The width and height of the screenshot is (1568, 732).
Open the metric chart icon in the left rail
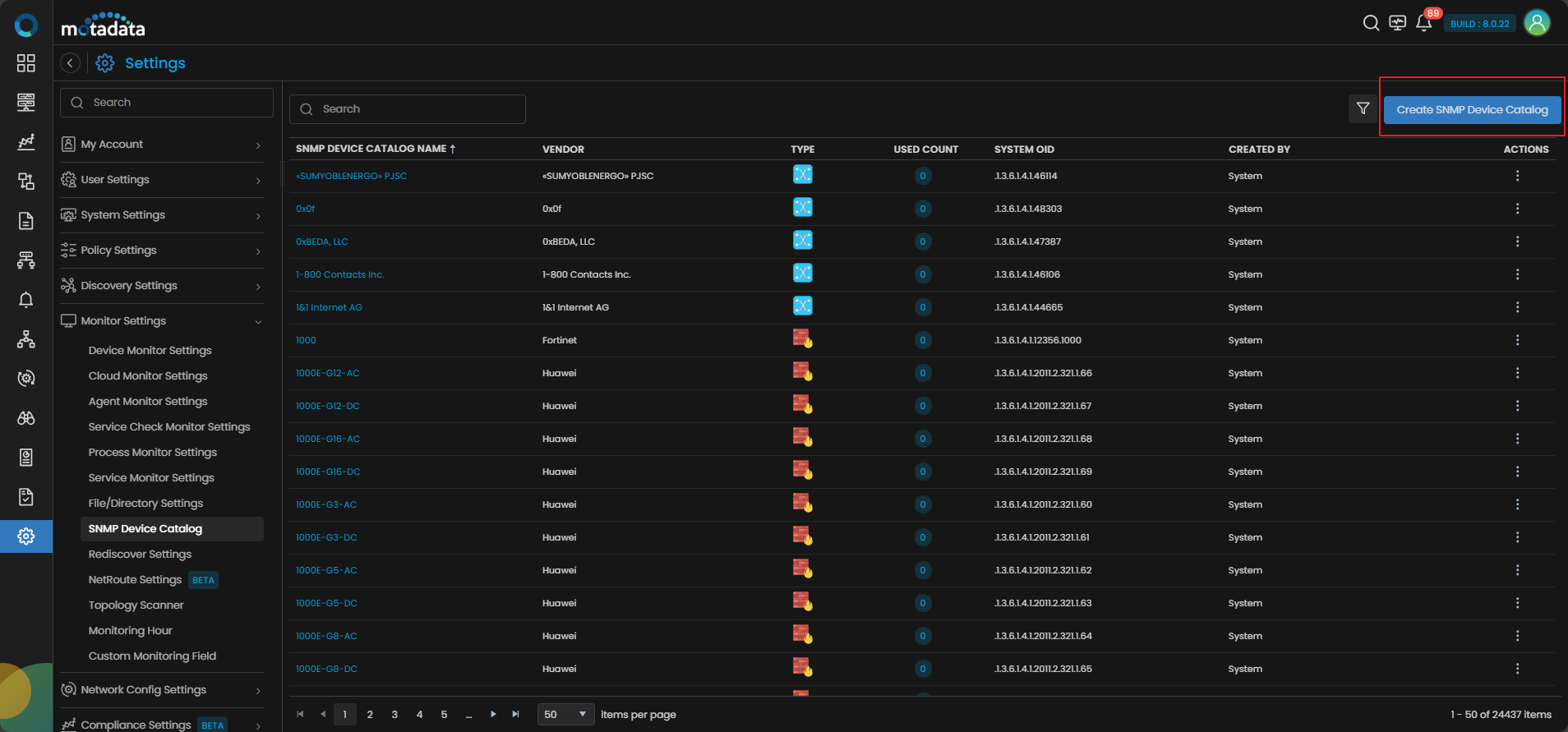(26, 142)
